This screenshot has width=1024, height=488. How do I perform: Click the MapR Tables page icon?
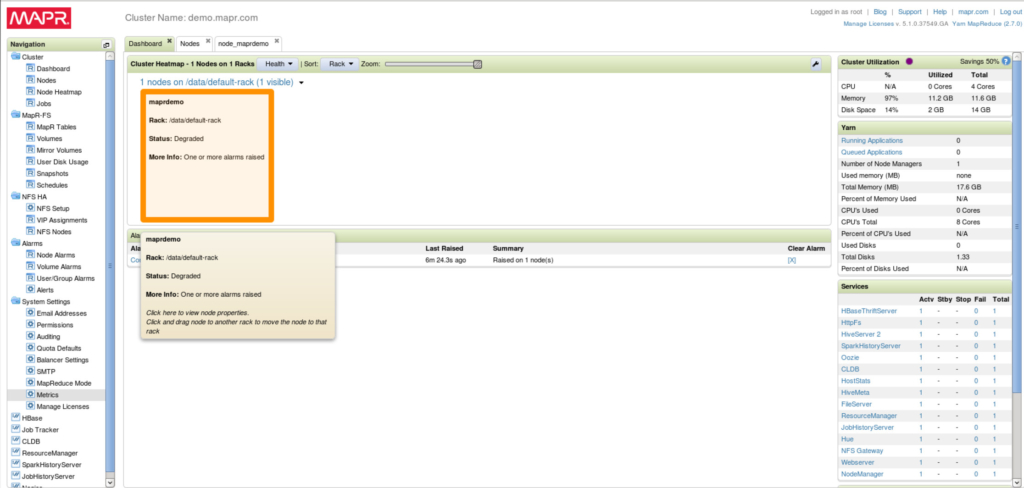pyautogui.click(x=30, y=127)
